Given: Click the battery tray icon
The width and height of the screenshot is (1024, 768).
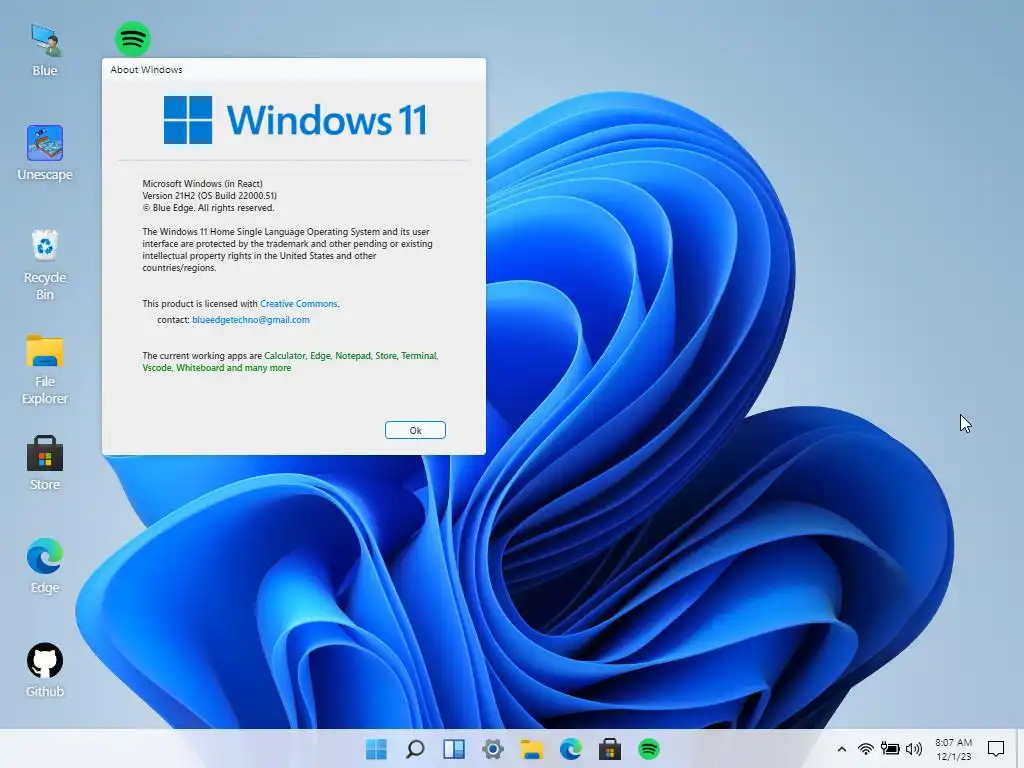Looking at the screenshot, I should coord(890,749).
